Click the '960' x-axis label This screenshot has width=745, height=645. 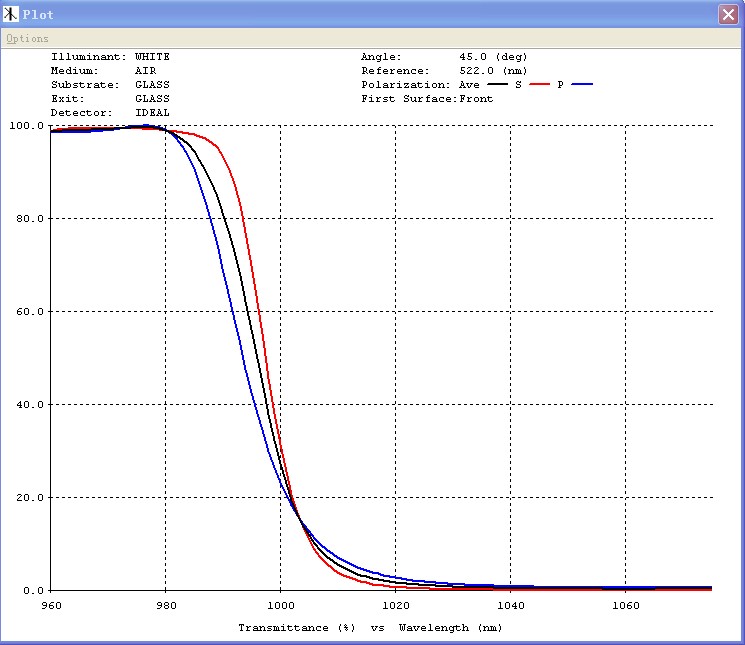[x=51, y=606]
